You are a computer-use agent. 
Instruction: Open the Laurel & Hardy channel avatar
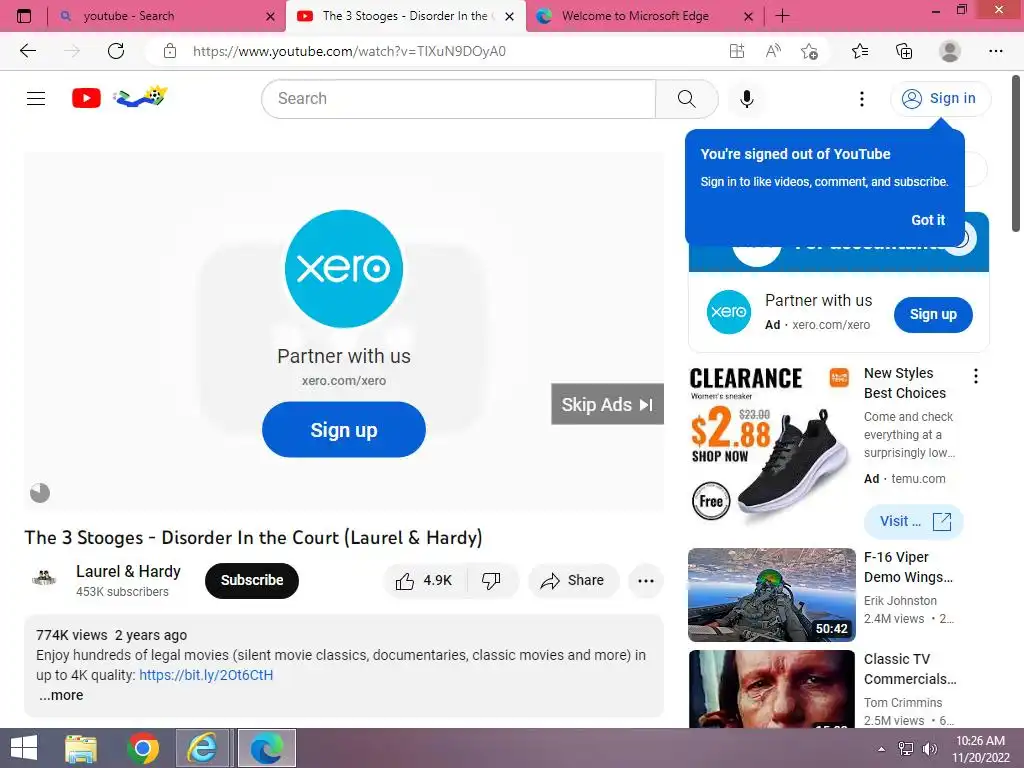tap(44, 578)
